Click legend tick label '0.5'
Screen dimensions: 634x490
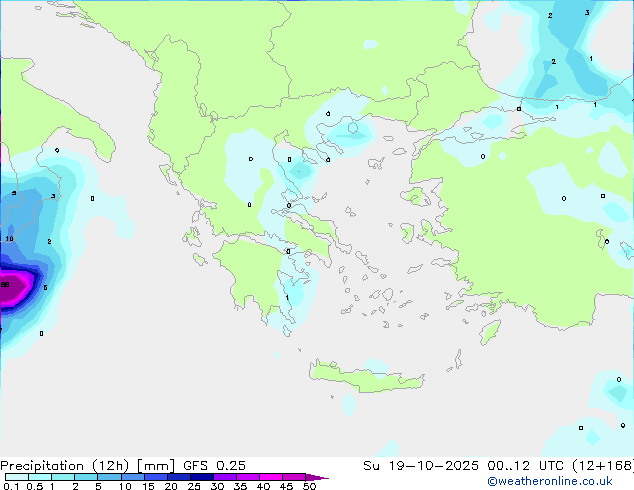click(35, 486)
